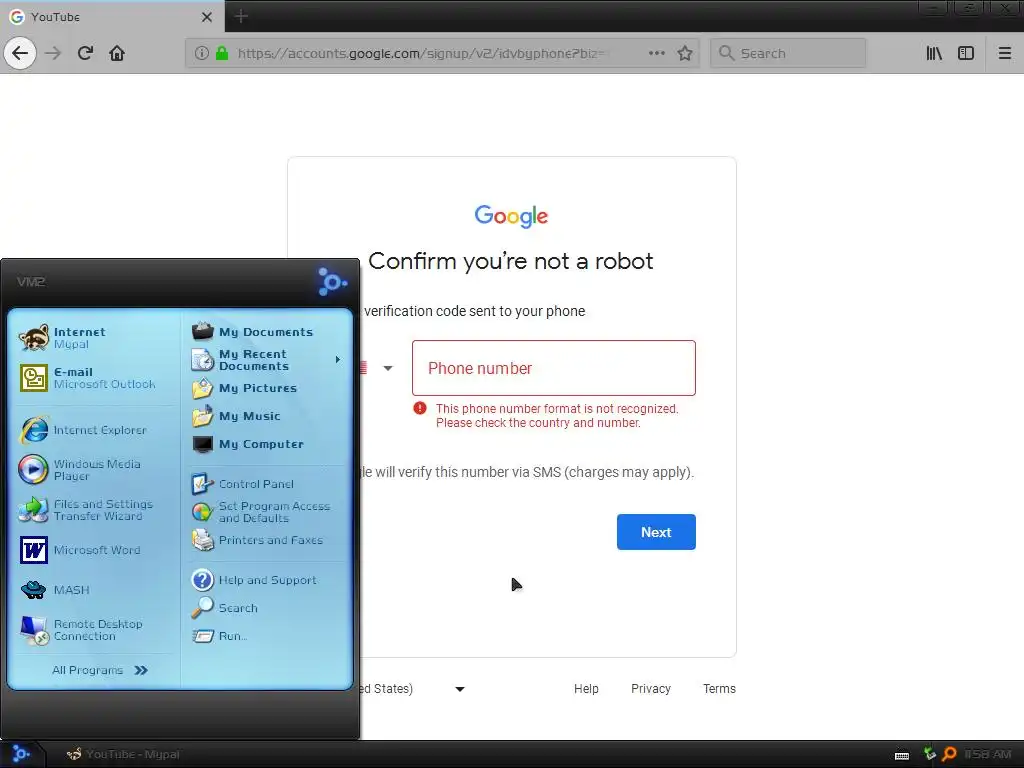Bookmark this page with the star icon
The height and width of the screenshot is (768, 1024).
684,53
